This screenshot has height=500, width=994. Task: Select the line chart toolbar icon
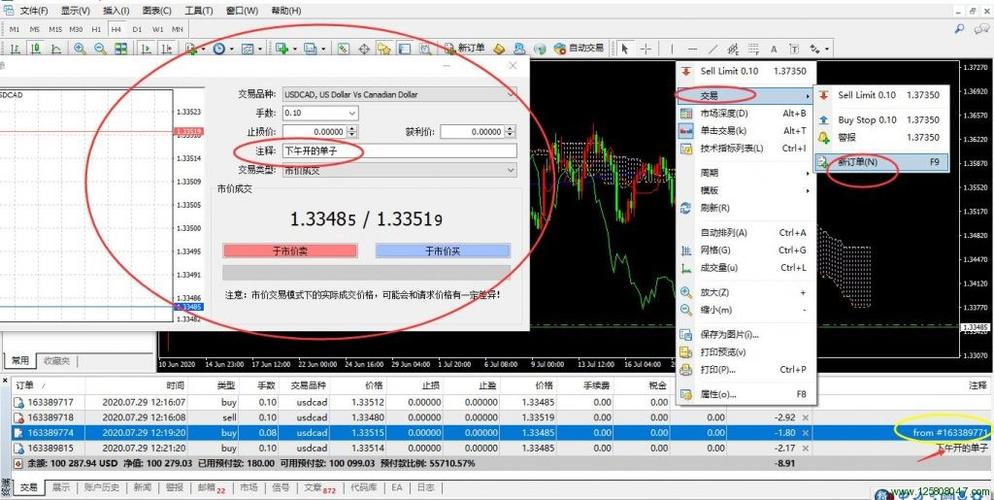pos(56,49)
